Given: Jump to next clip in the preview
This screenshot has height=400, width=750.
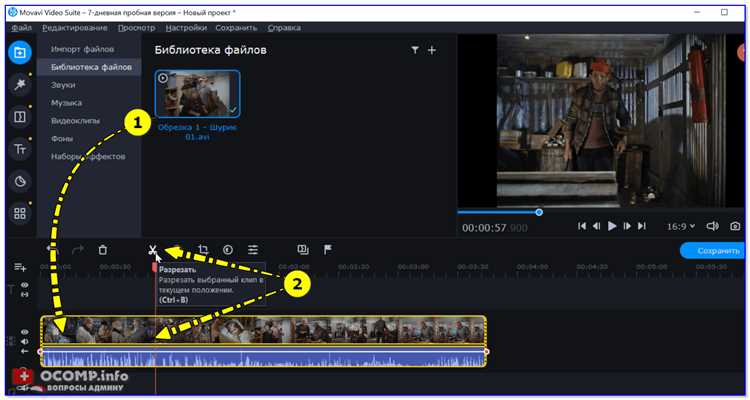Looking at the screenshot, I should click(x=642, y=226).
